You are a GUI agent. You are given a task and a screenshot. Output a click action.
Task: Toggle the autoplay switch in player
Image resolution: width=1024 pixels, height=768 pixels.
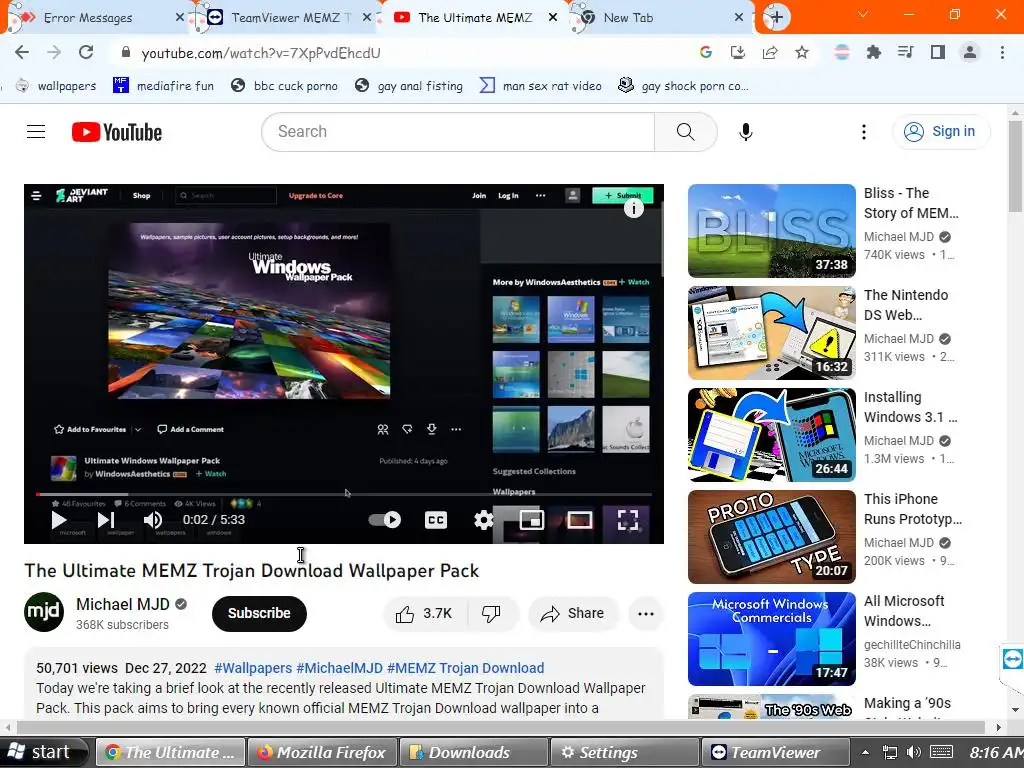pyautogui.click(x=385, y=520)
